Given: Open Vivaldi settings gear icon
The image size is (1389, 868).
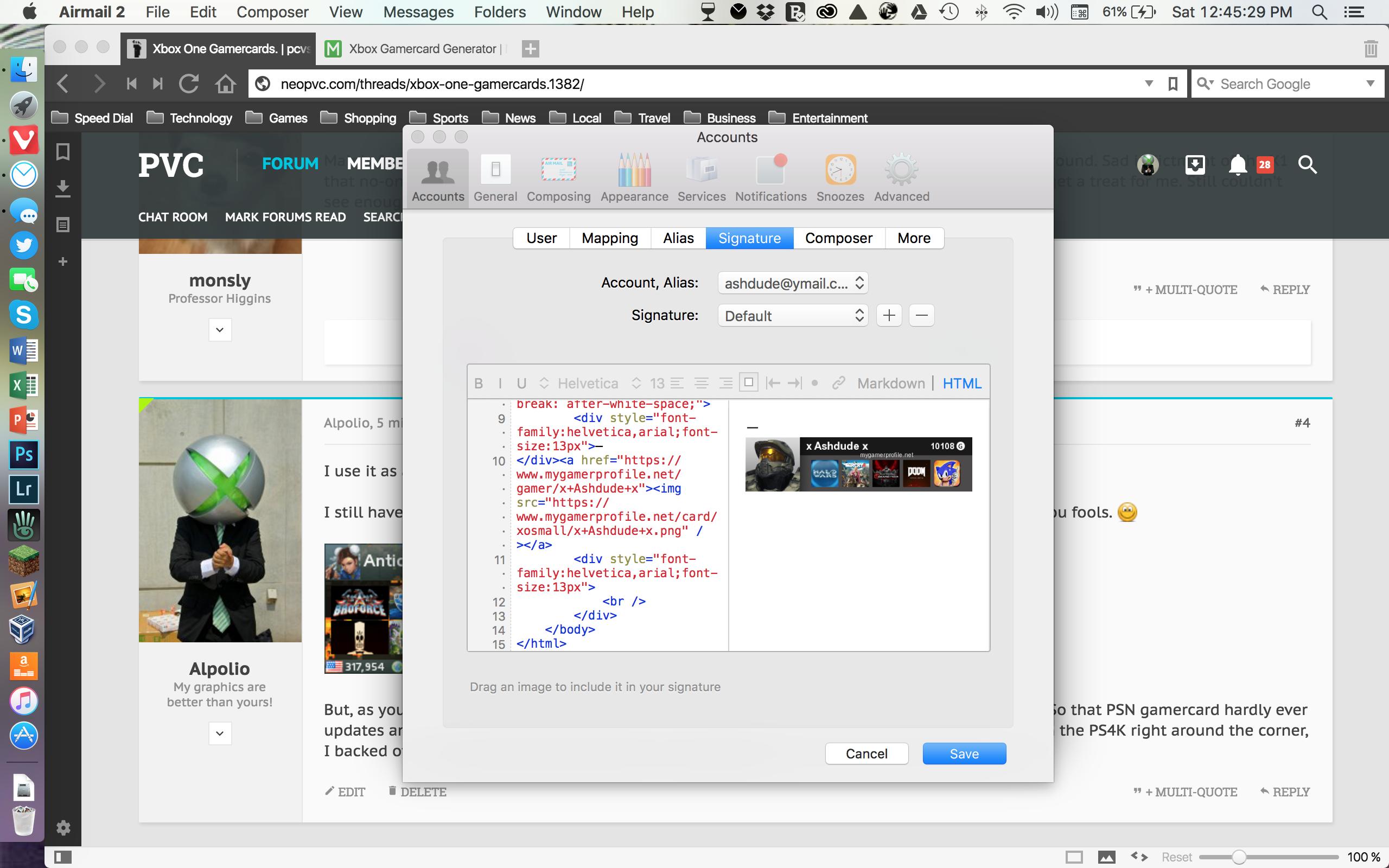Looking at the screenshot, I should click(63, 827).
